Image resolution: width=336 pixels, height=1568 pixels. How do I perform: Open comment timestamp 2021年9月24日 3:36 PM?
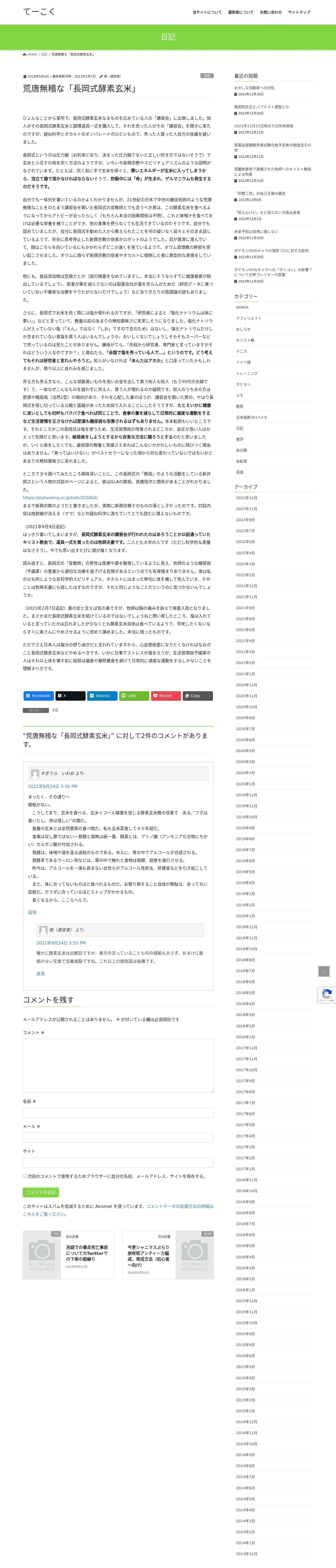click(52, 786)
